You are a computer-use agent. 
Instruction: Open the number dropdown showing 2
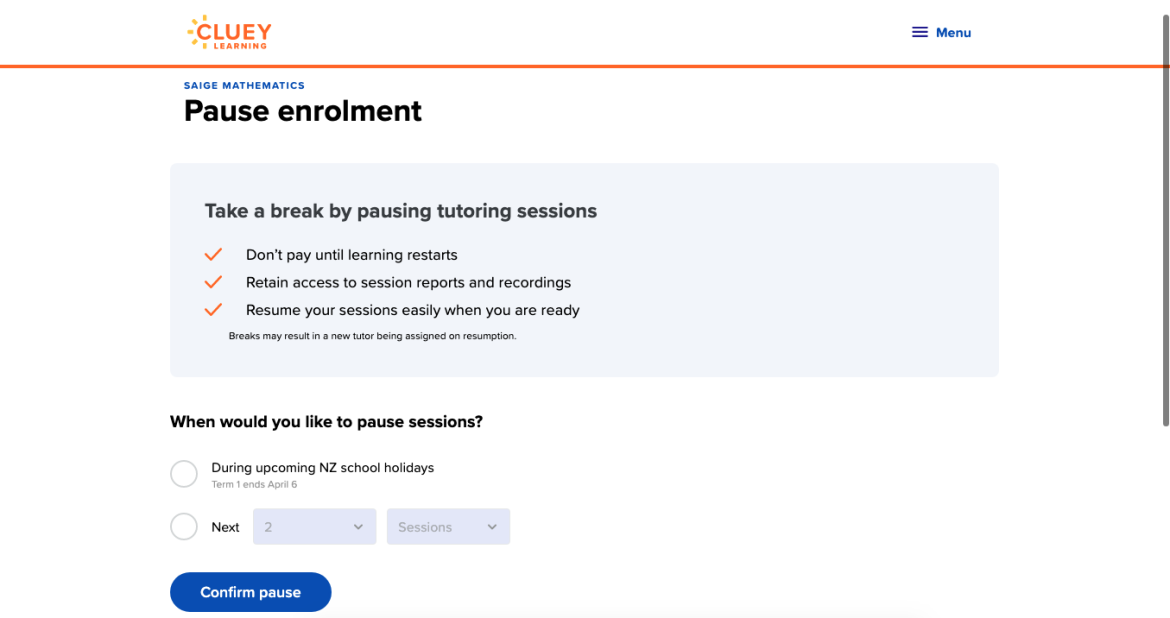306,527
